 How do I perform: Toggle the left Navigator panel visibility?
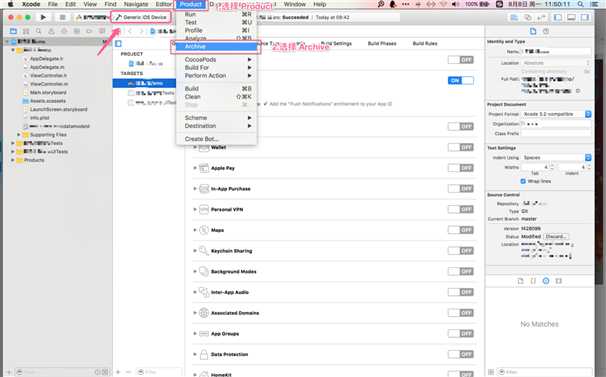click(x=558, y=17)
